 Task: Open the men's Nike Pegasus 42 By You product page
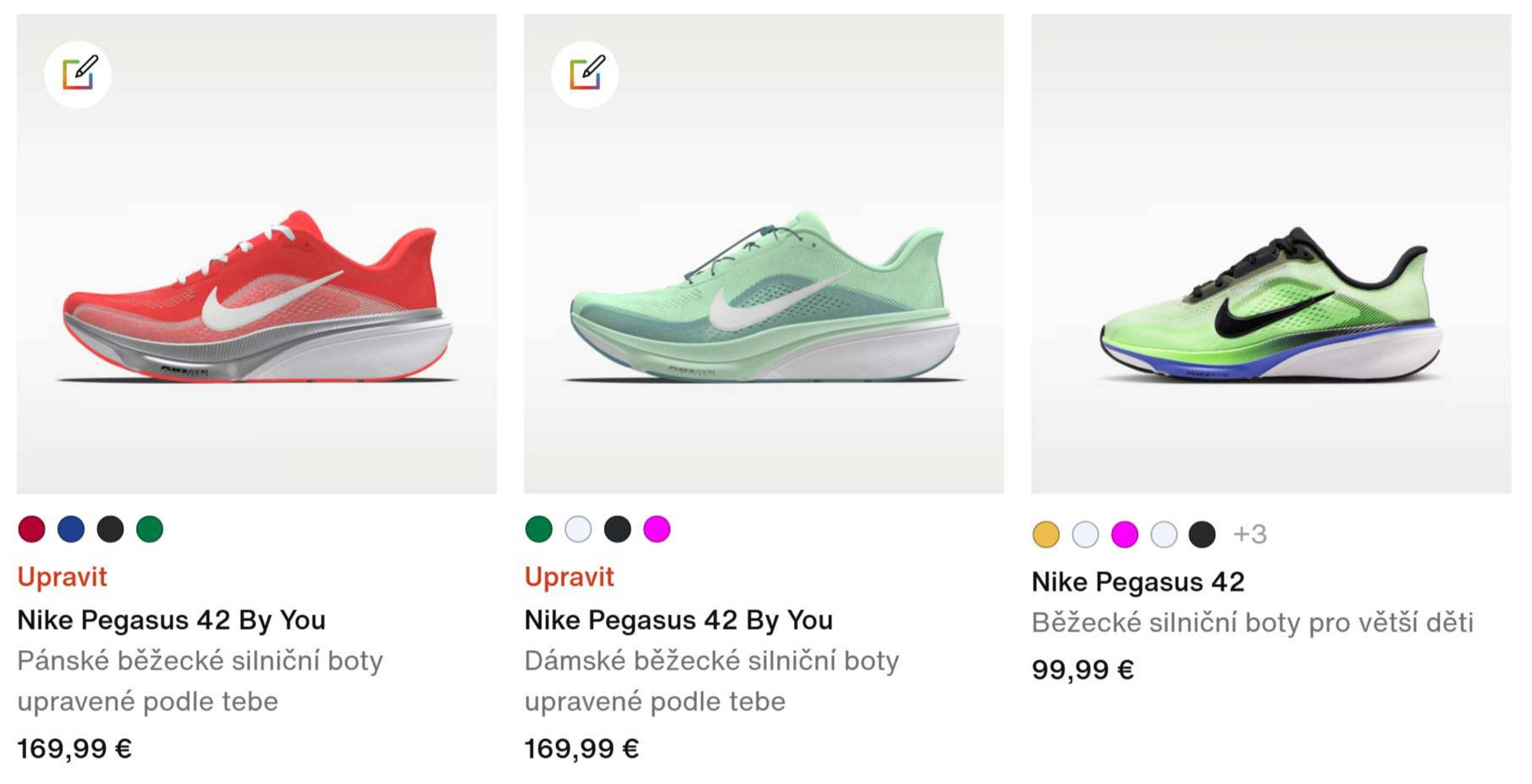(172, 619)
